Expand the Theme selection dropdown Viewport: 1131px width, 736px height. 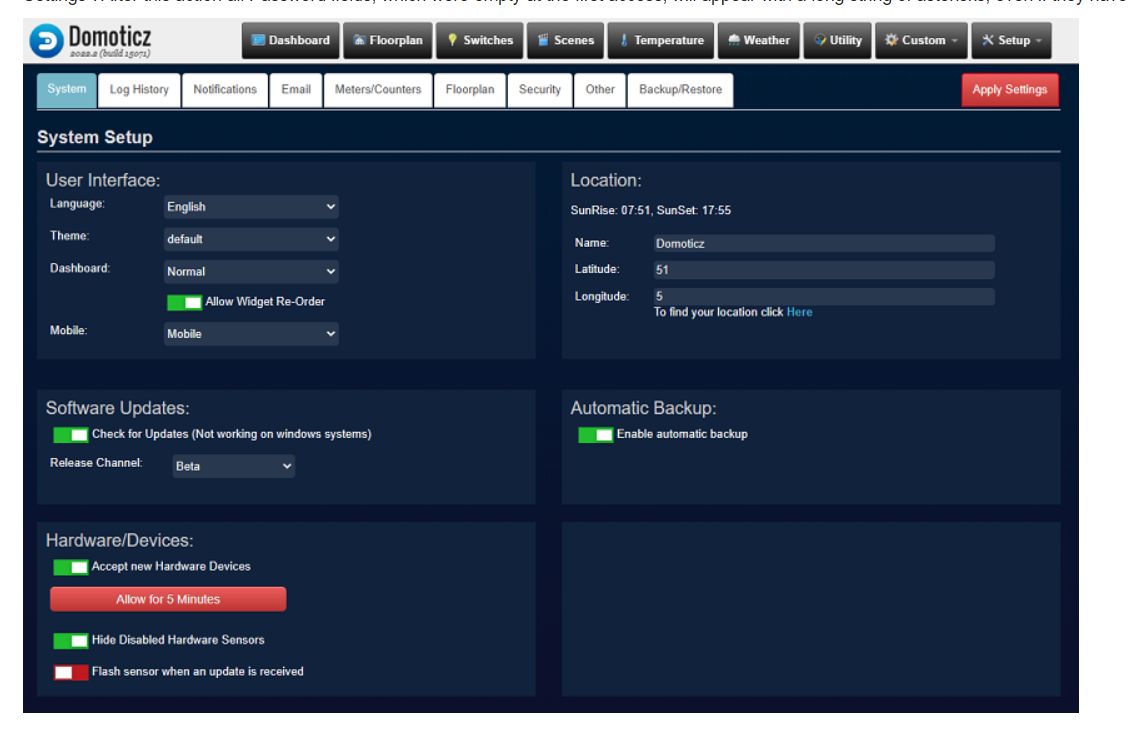pyautogui.click(x=251, y=239)
